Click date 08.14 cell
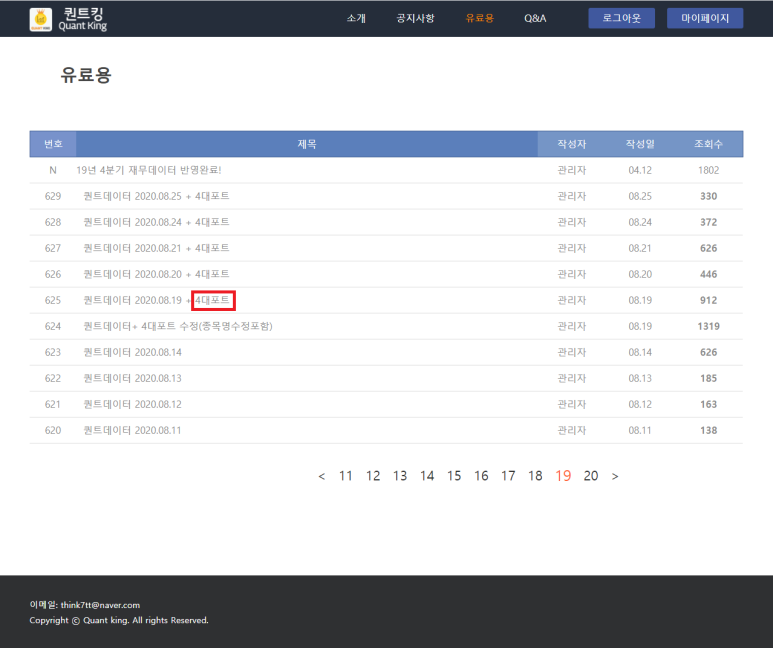Image resolution: width=773 pixels, height=648 pixels. 640,352
